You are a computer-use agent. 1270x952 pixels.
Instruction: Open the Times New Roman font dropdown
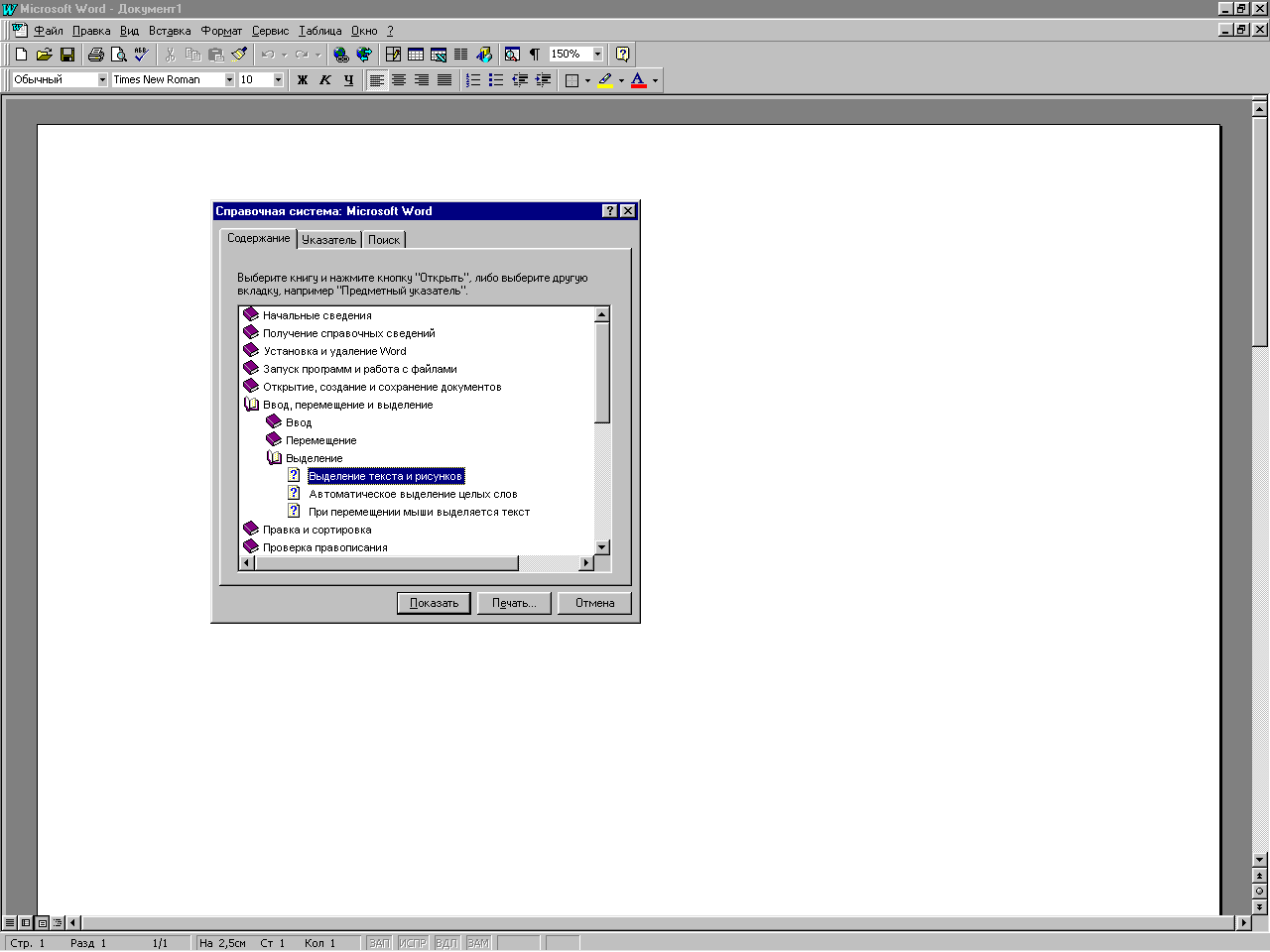229,79
